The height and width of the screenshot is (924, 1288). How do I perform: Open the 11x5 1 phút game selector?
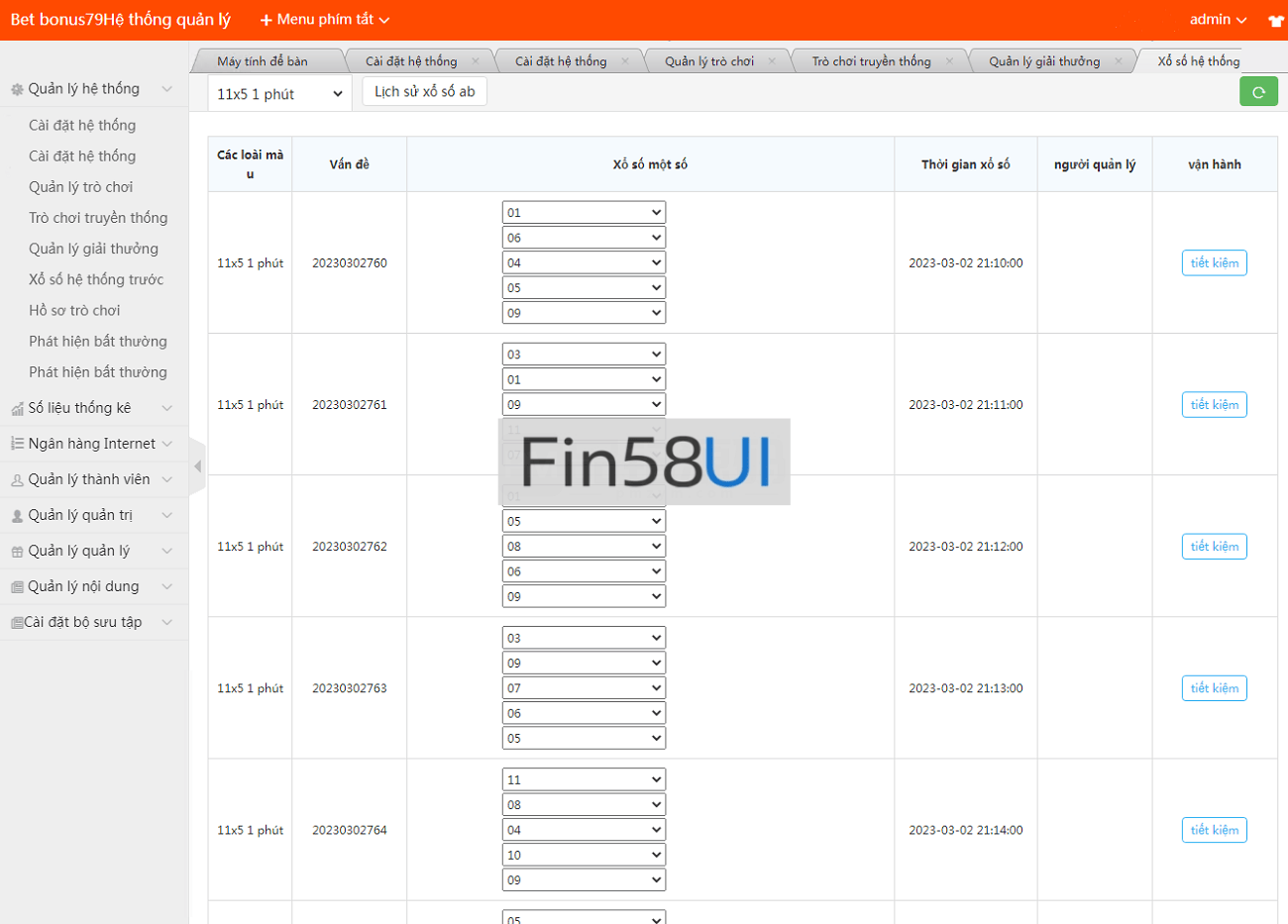coord(279,94)
